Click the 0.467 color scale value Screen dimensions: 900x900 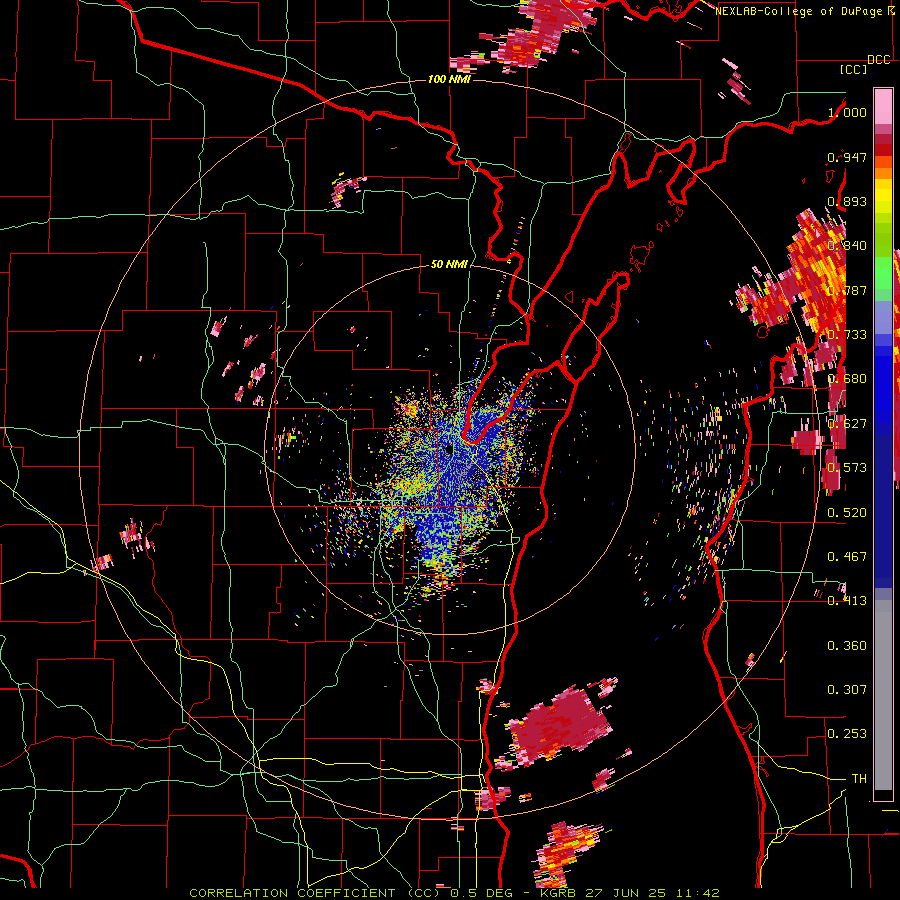[x=847, y=557]
